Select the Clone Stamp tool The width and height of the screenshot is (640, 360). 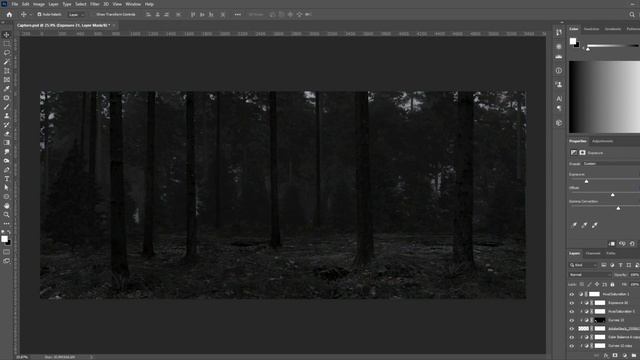point(7,116)
